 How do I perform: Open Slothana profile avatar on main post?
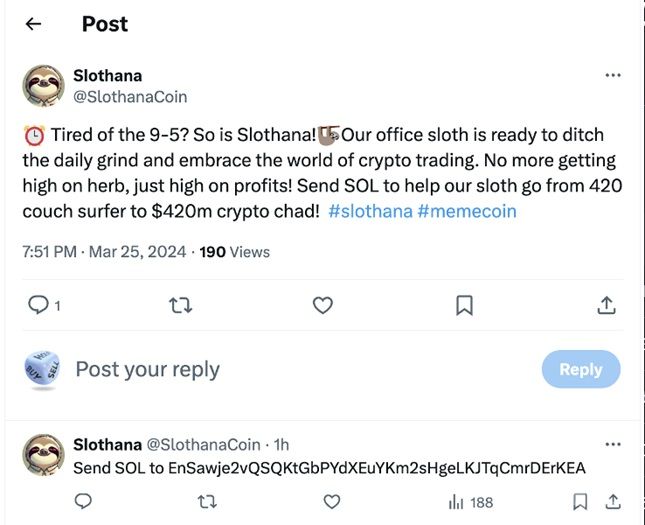[x=43, y=86]
